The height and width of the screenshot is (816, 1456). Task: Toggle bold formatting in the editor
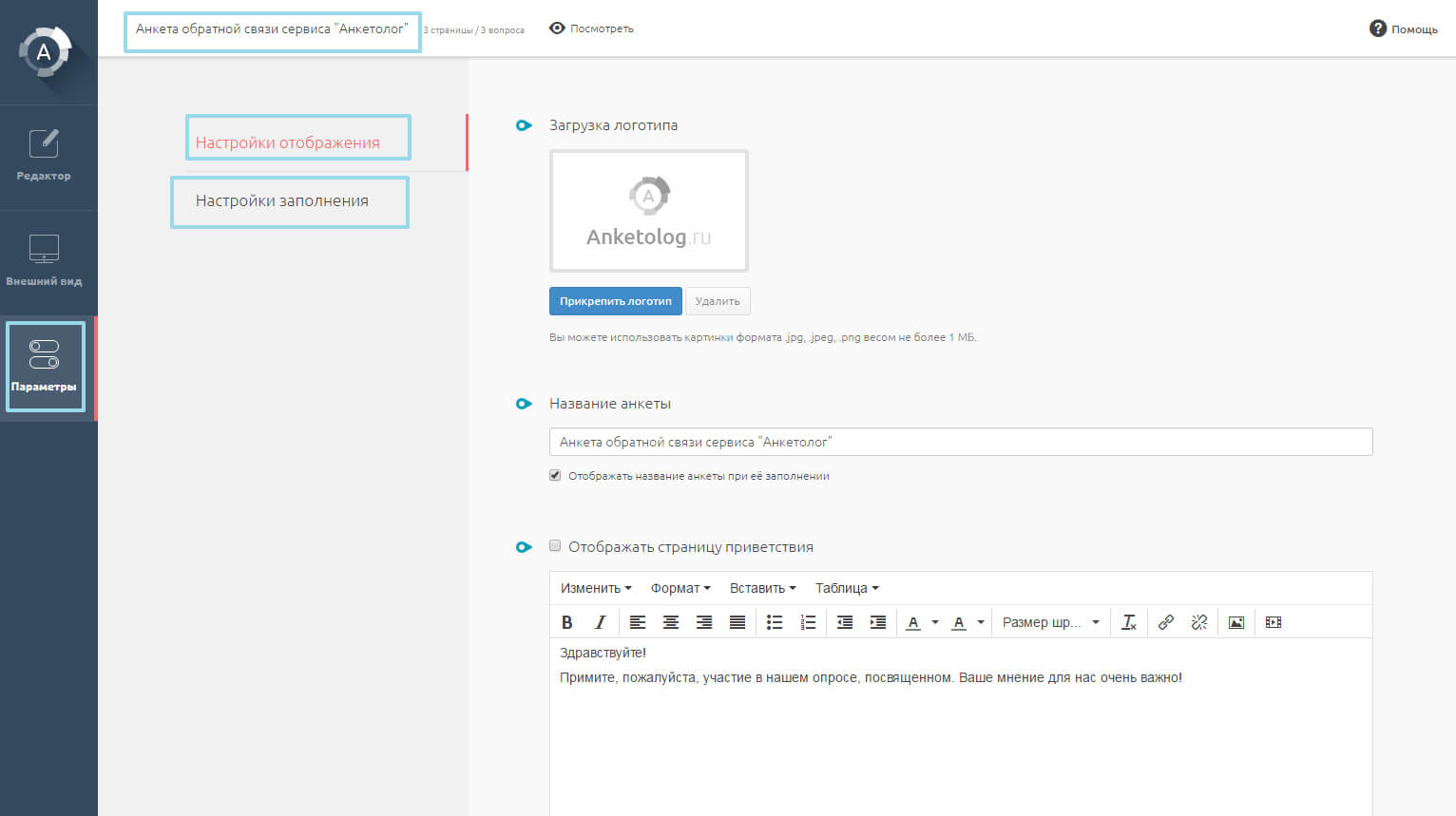coord(567,622)
